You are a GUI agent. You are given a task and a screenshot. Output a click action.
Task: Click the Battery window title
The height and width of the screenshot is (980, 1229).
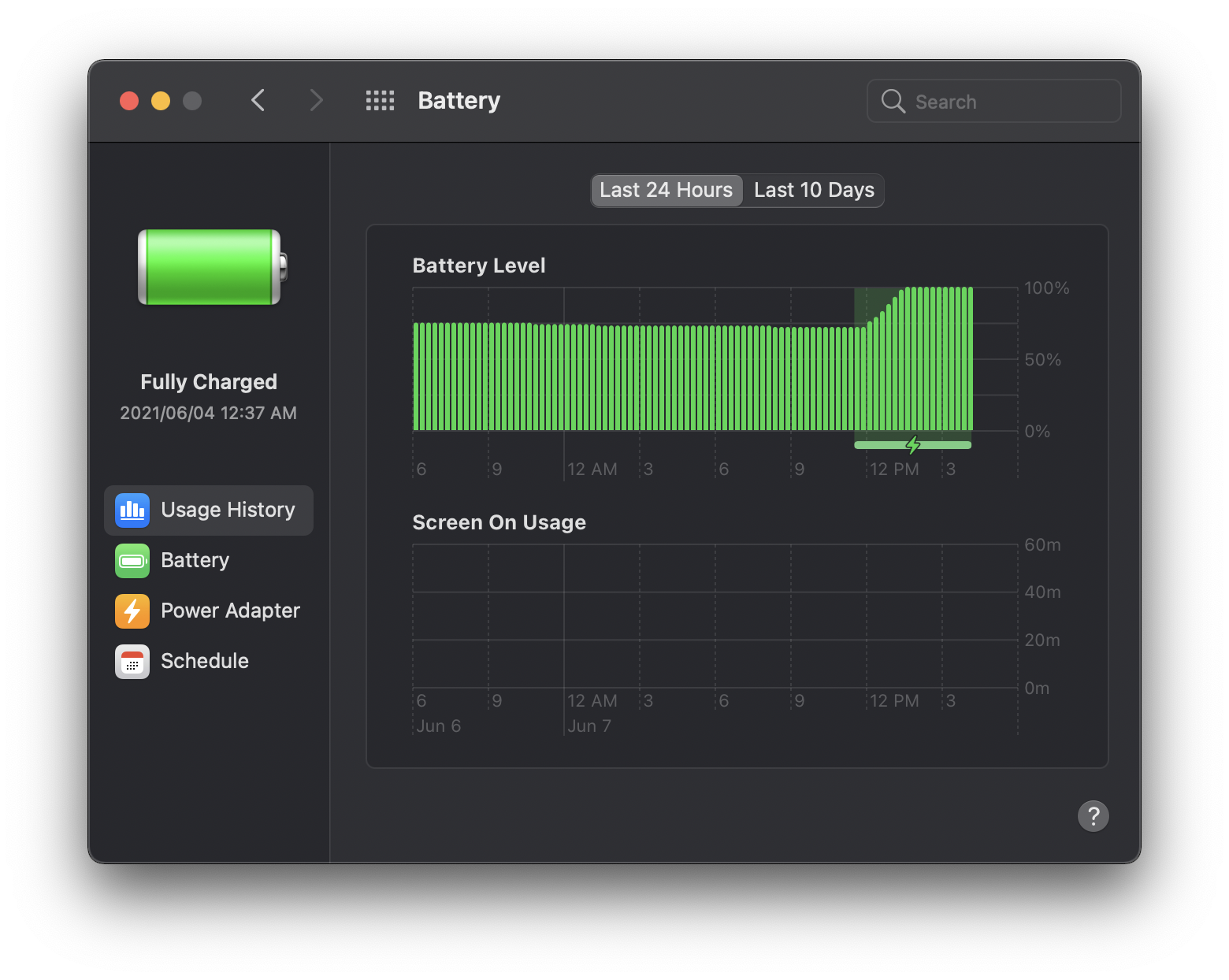click(x=459, y=101)
